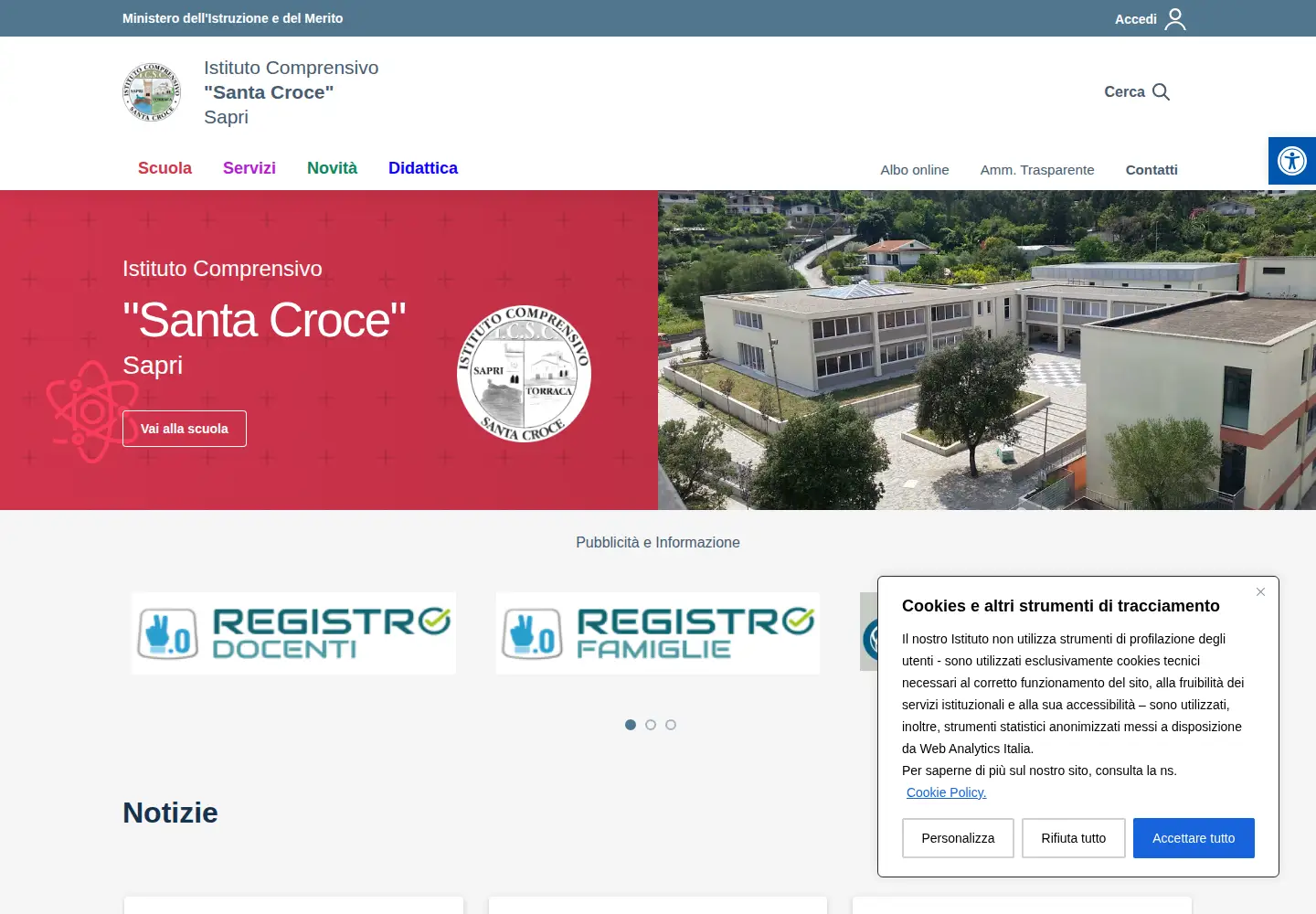
Task: Click the Cerca search label
Action: [x=1124, y=91]
